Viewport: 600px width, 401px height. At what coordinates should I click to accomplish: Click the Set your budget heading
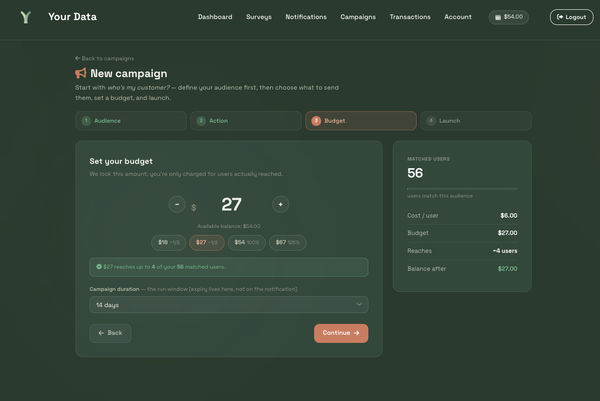click(x=121, y=161)
